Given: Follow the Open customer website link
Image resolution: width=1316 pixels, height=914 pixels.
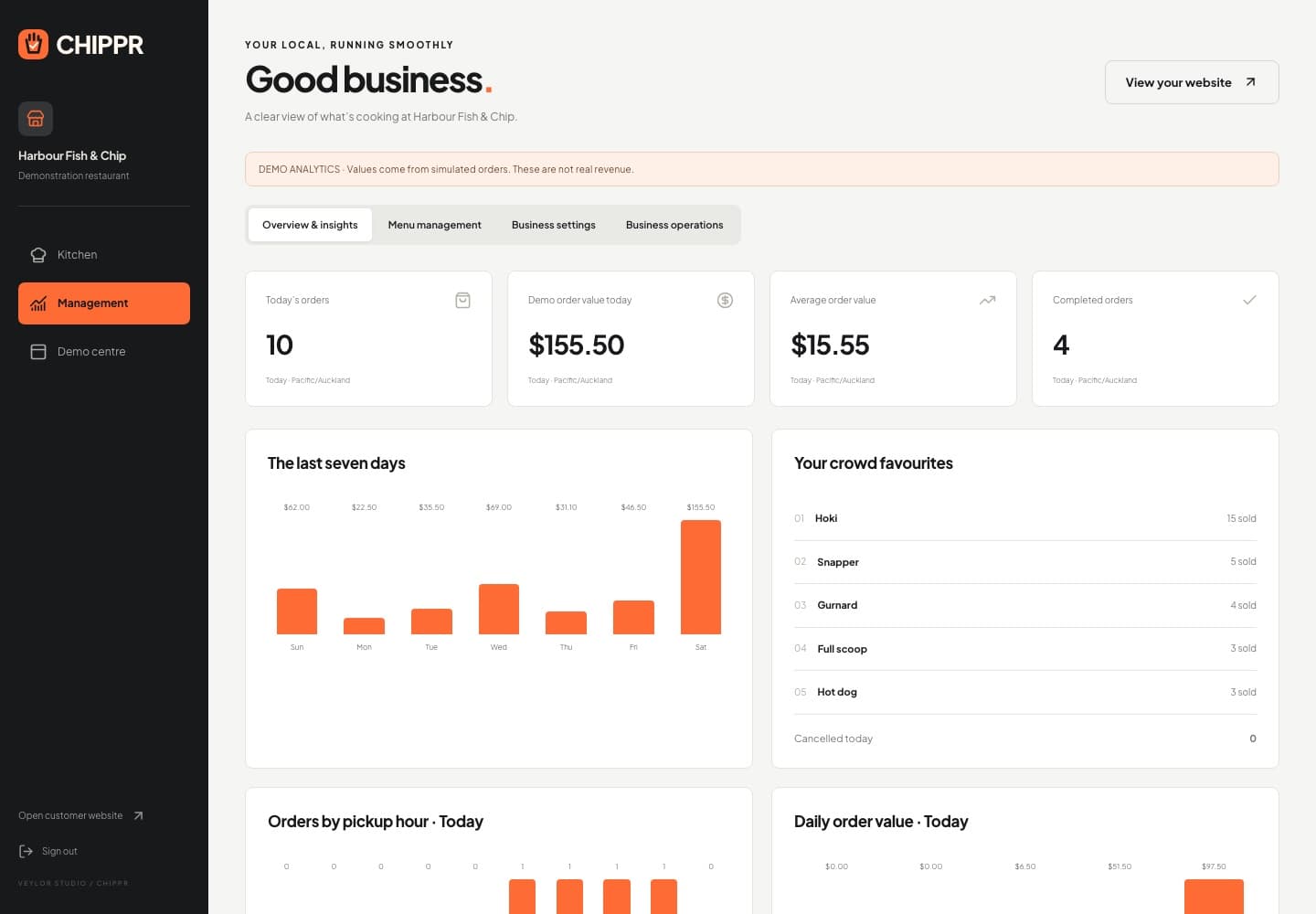Looking at the screenshot, I should [x=80, y=815].
